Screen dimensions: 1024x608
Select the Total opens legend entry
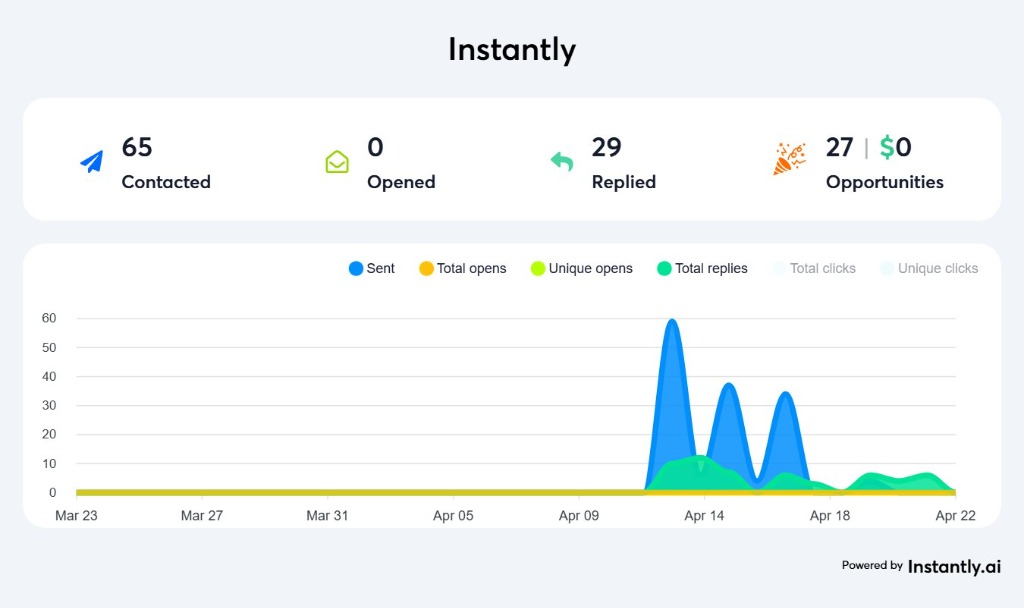(x=462, y=268)
